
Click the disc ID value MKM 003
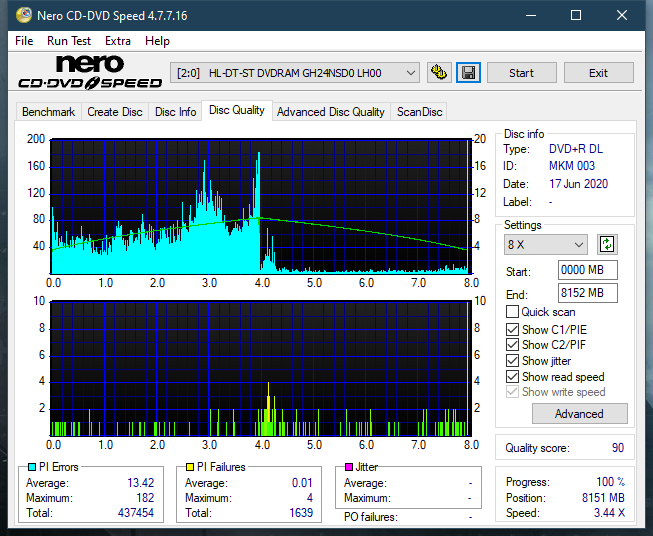click(x=572, y=166)
